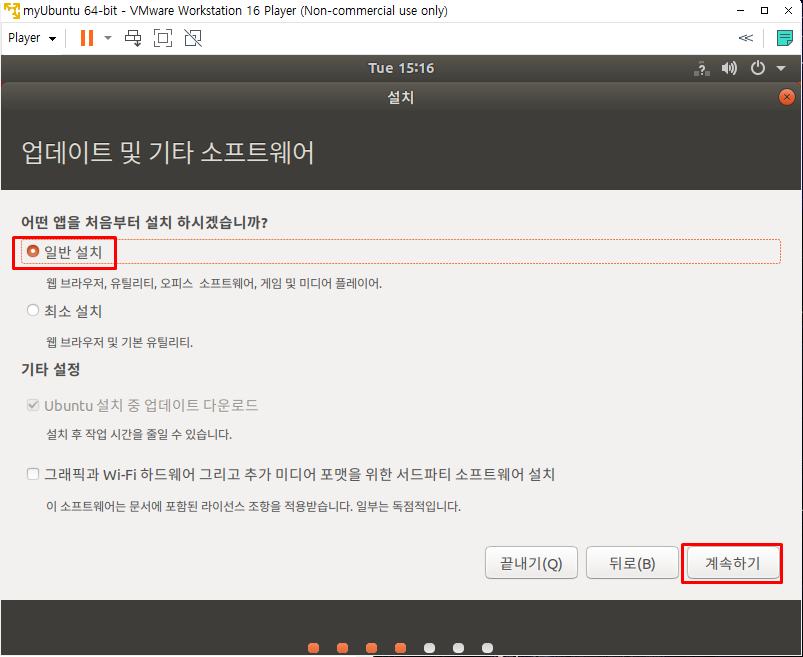Click the license terms description text

pos(253,507)
